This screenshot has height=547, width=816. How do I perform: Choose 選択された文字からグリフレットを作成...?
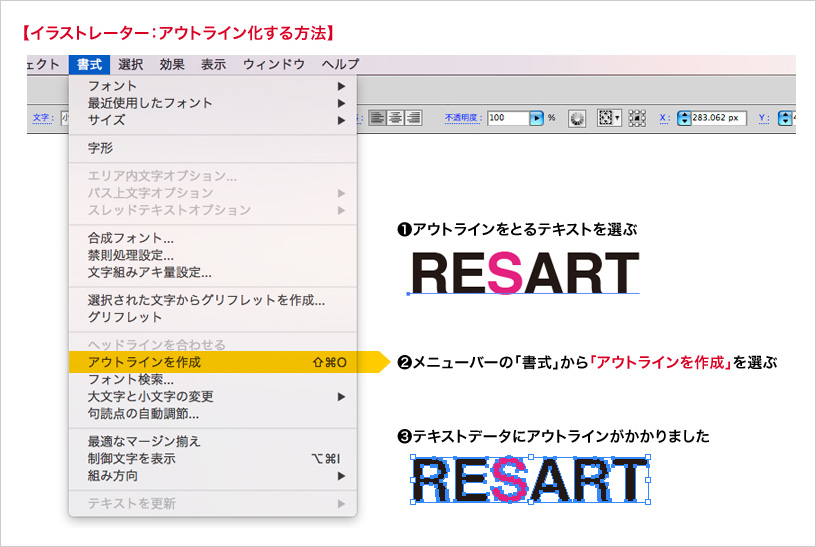point(213,300)
